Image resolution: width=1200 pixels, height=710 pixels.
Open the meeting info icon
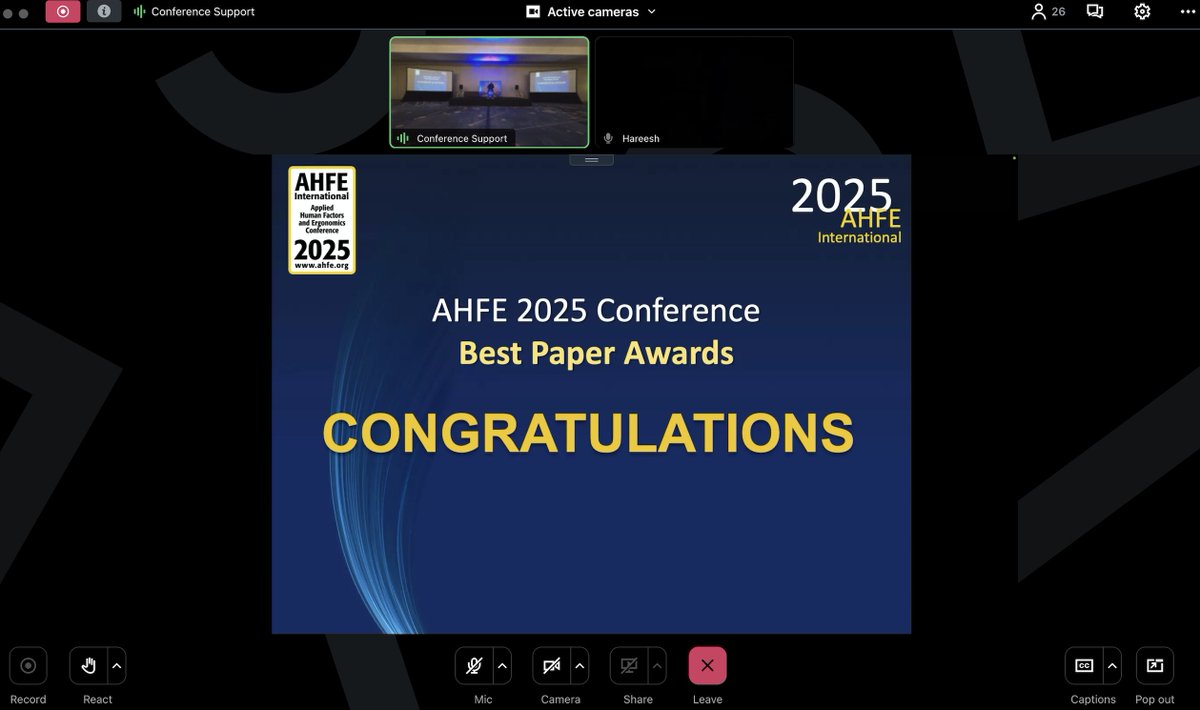click(x=104, y=11)
